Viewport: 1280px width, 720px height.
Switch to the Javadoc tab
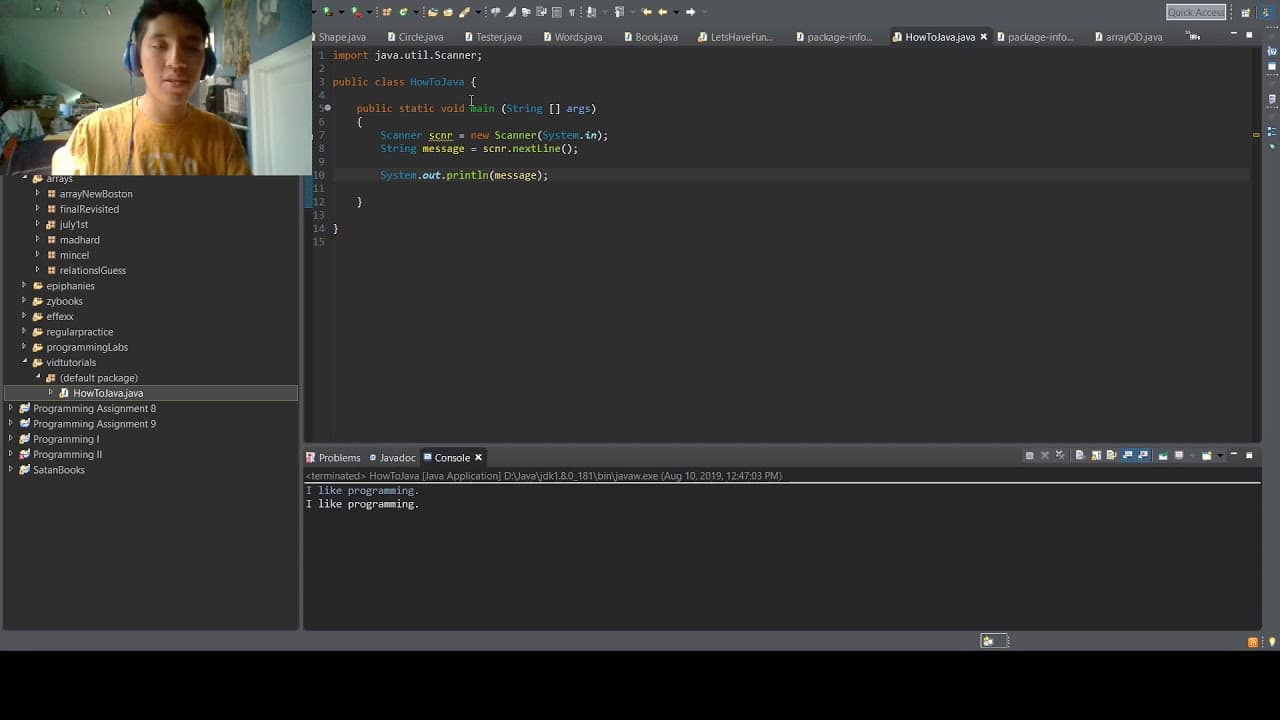(391, 458)
